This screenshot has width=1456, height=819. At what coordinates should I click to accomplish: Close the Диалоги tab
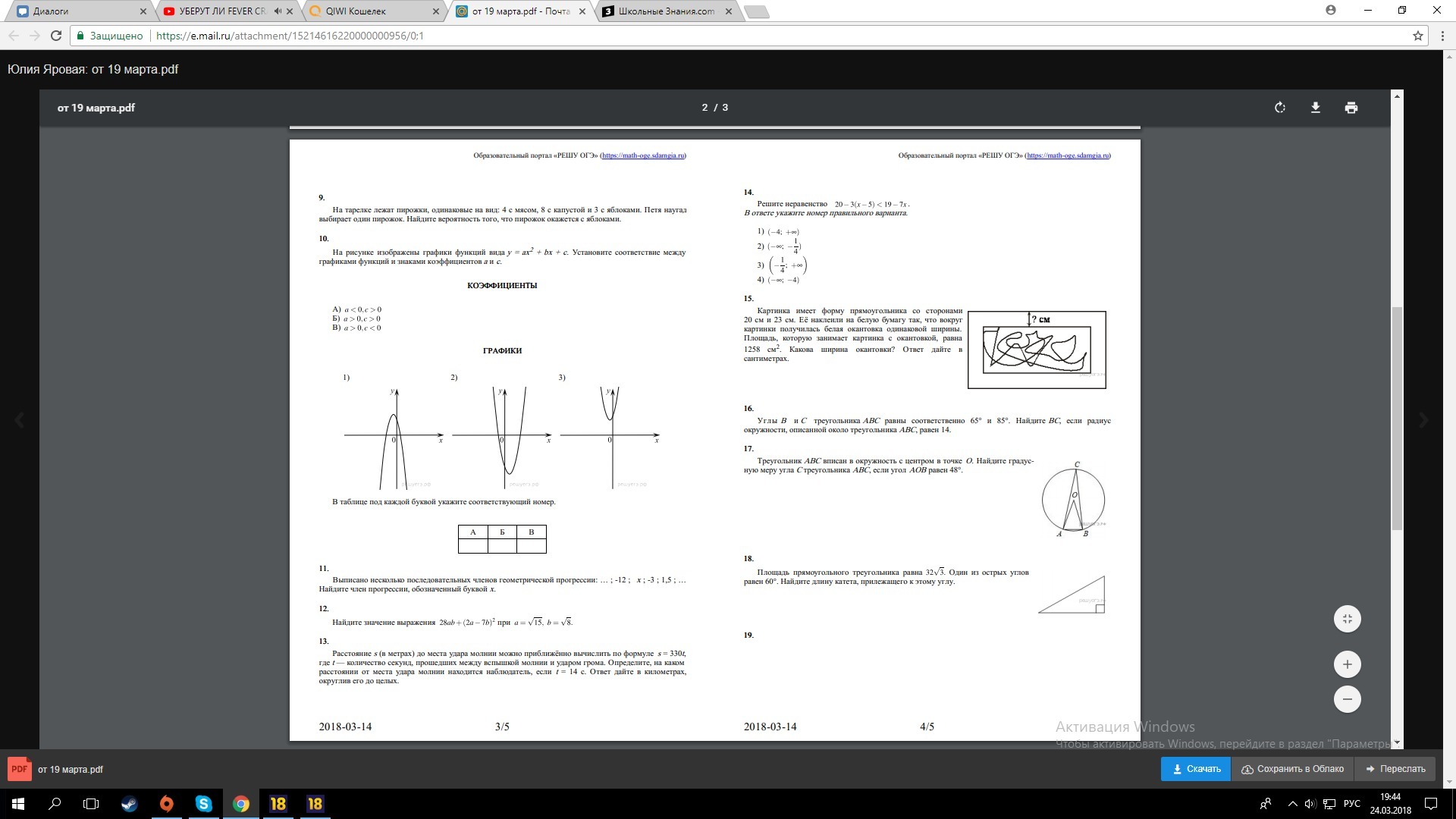point(144,11)
